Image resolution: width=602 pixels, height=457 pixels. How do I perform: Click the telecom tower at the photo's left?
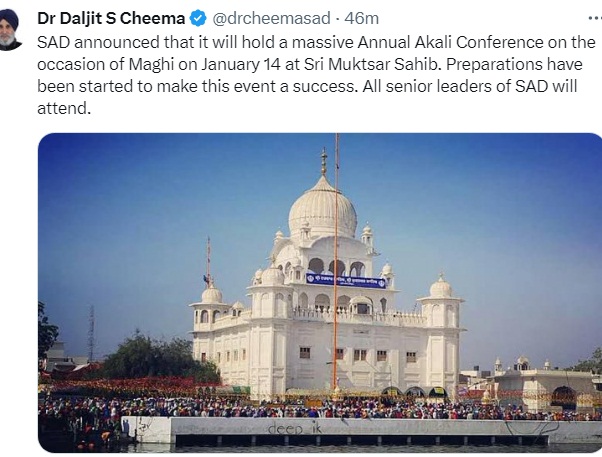(x=91, y=333)
